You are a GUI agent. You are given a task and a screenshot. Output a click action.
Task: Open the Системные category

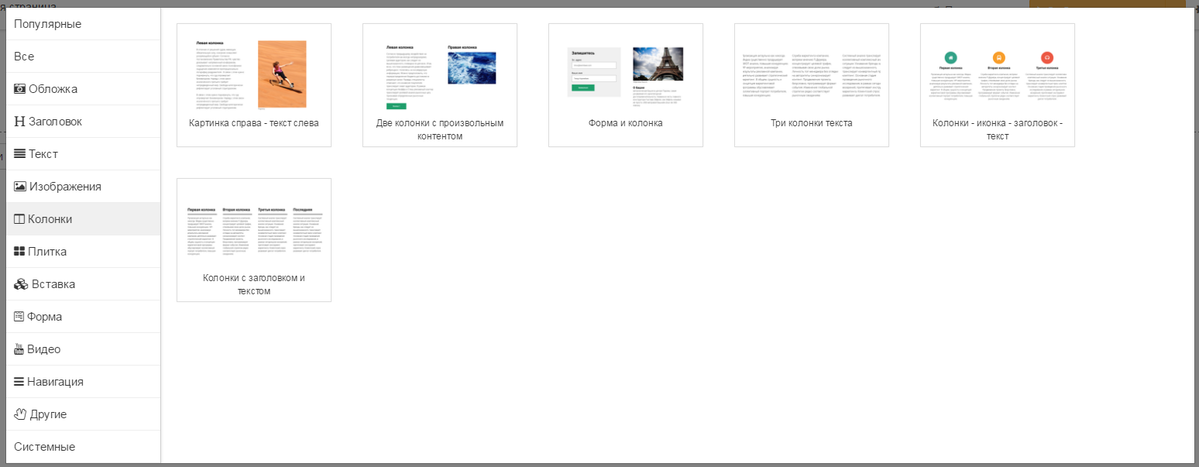[x=45, y=447]
